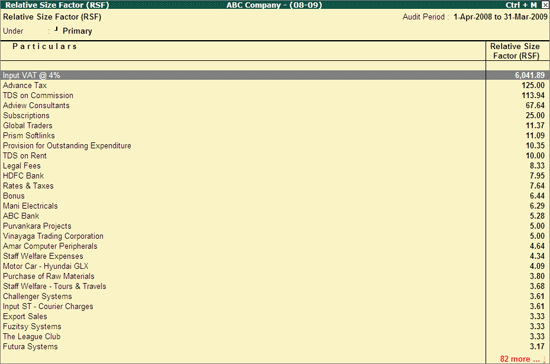Click the Ctrl + M label in title bar
Viewport: 550px width, 364px height.
pyautogui.click(x=521, y=5)
